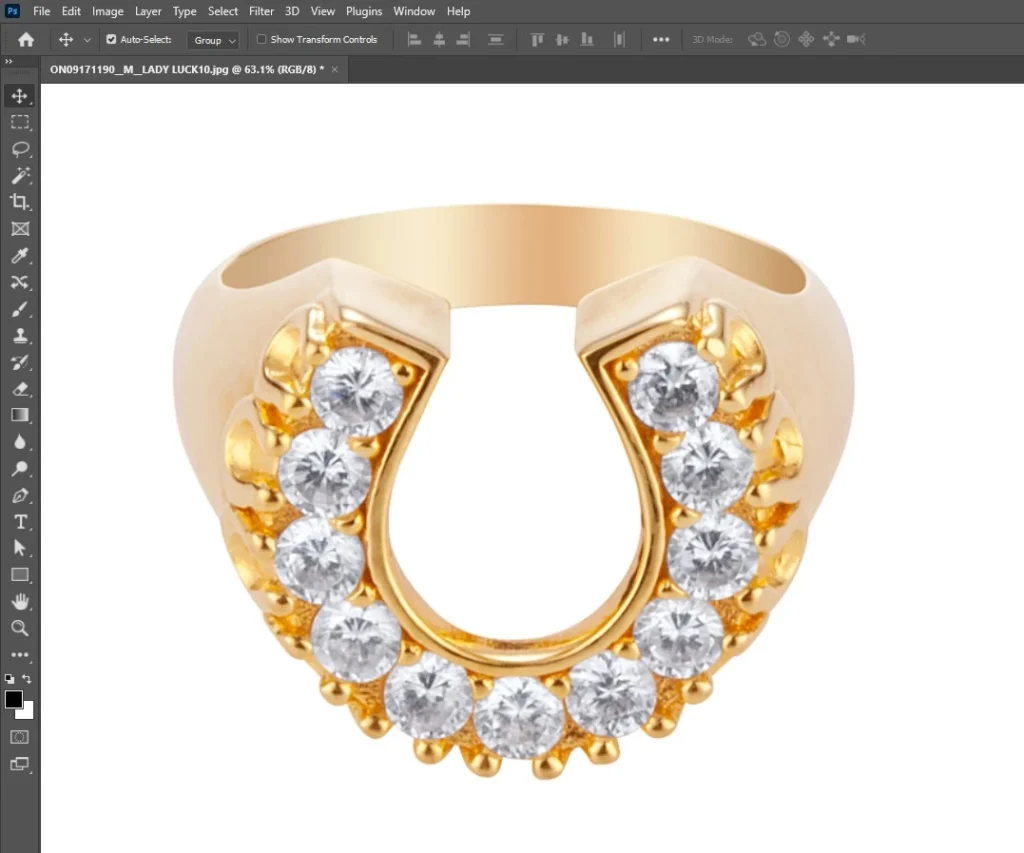Select the Crop tool
The height and width of the screenshot is (853, 1024).
point(19,202)
